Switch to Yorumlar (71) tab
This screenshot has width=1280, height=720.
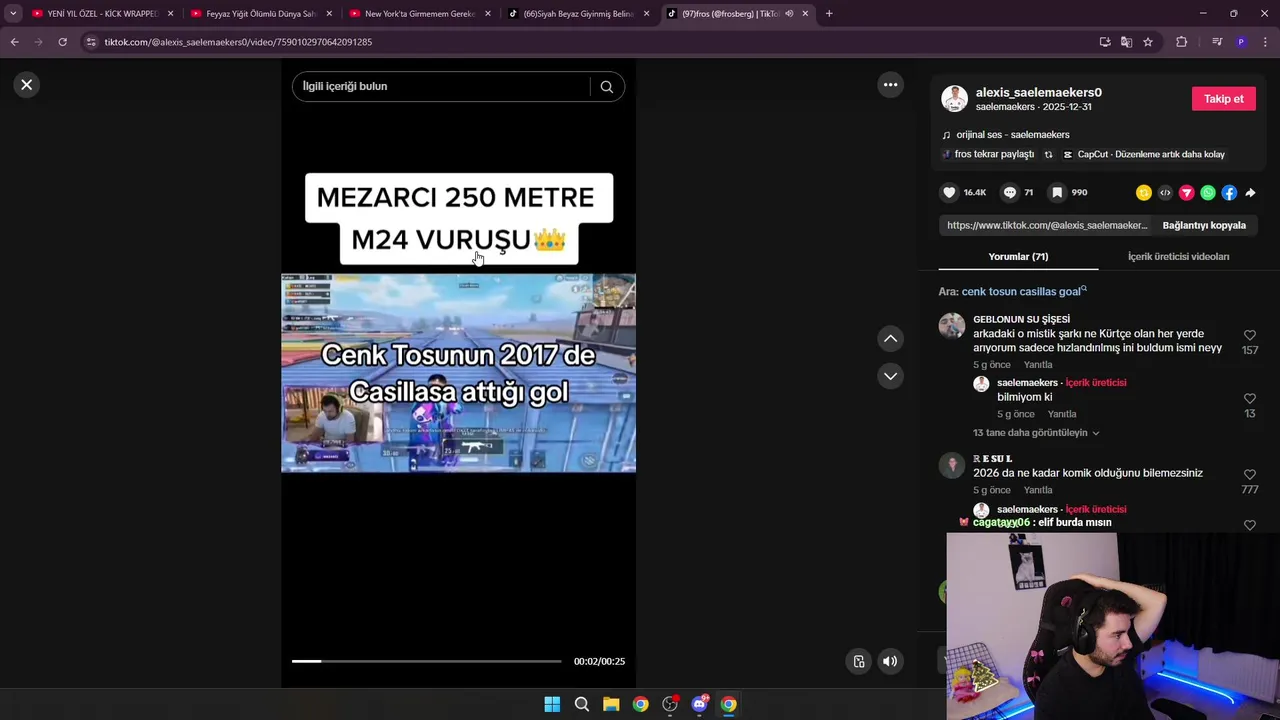point(1018,257)
